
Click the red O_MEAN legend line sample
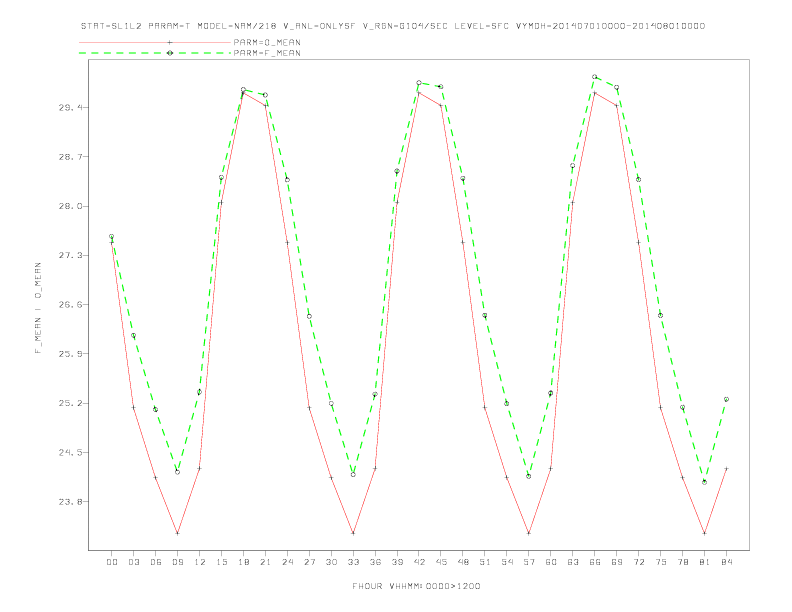tap(155, 42)
